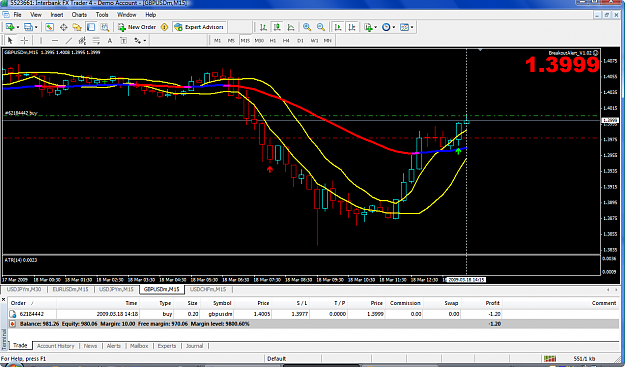Open the Profiles icon in the toolbar
The image size is (625, 367).
pyautogui.click(x=28, y=27)
